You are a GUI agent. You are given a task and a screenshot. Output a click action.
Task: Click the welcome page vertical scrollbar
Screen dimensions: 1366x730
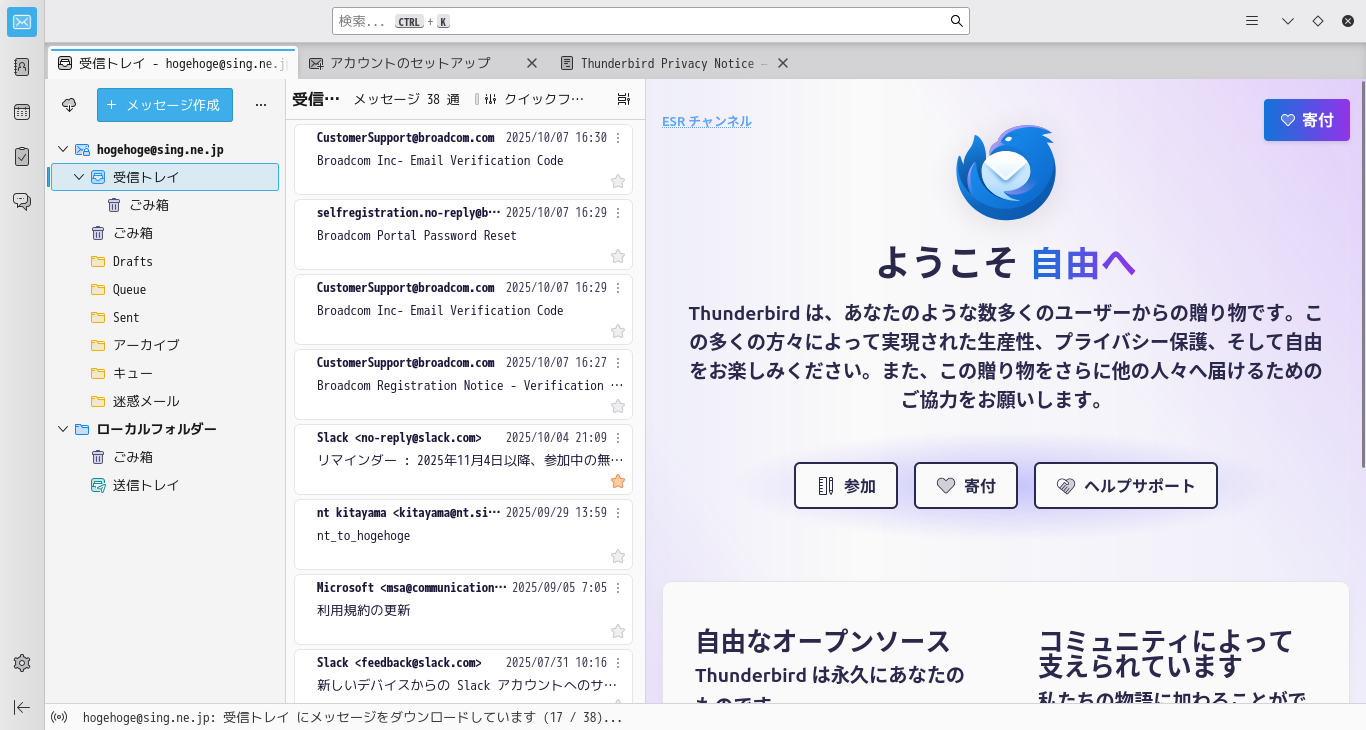(x=1361, y=275)
